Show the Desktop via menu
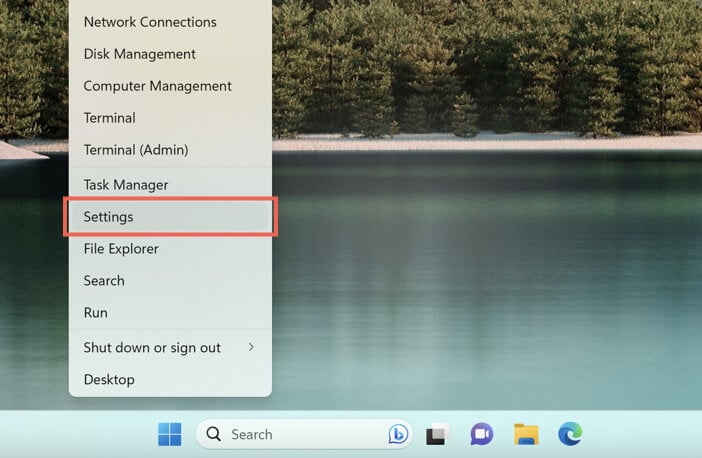Viewport: 702px width, 458px height. click(x=170, y=380)
